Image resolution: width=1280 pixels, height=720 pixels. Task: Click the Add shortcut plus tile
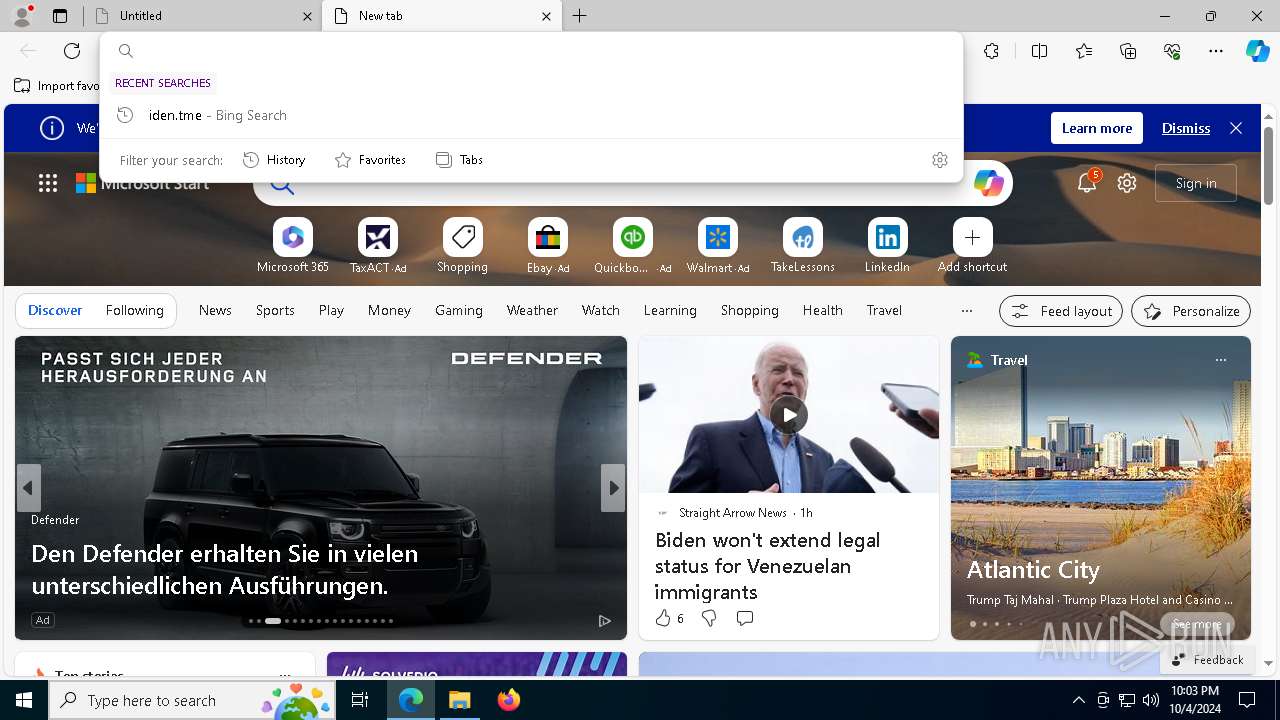coord(972,246)
